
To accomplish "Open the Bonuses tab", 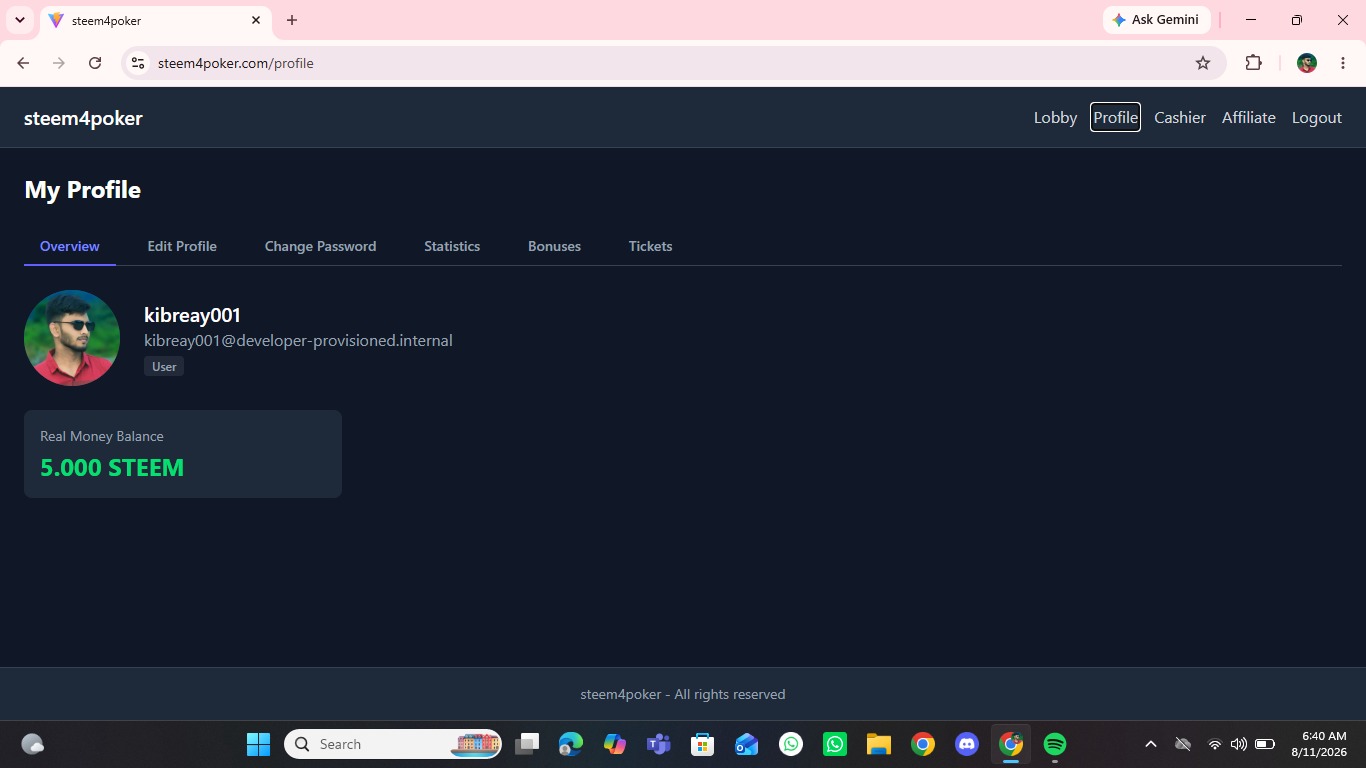I will [x=554, y=246].
